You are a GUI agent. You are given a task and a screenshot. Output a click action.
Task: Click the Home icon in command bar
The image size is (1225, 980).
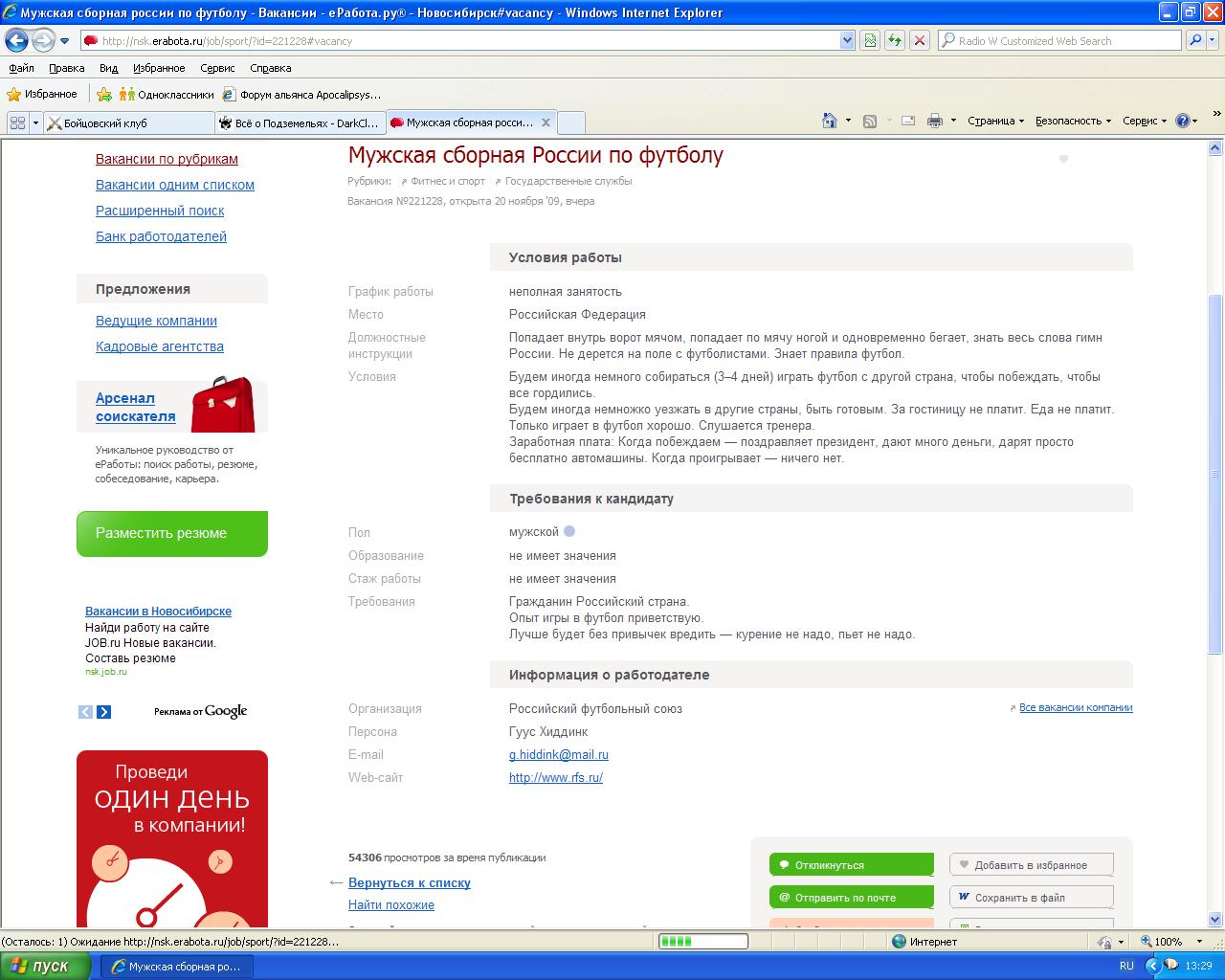coord(830,121)
